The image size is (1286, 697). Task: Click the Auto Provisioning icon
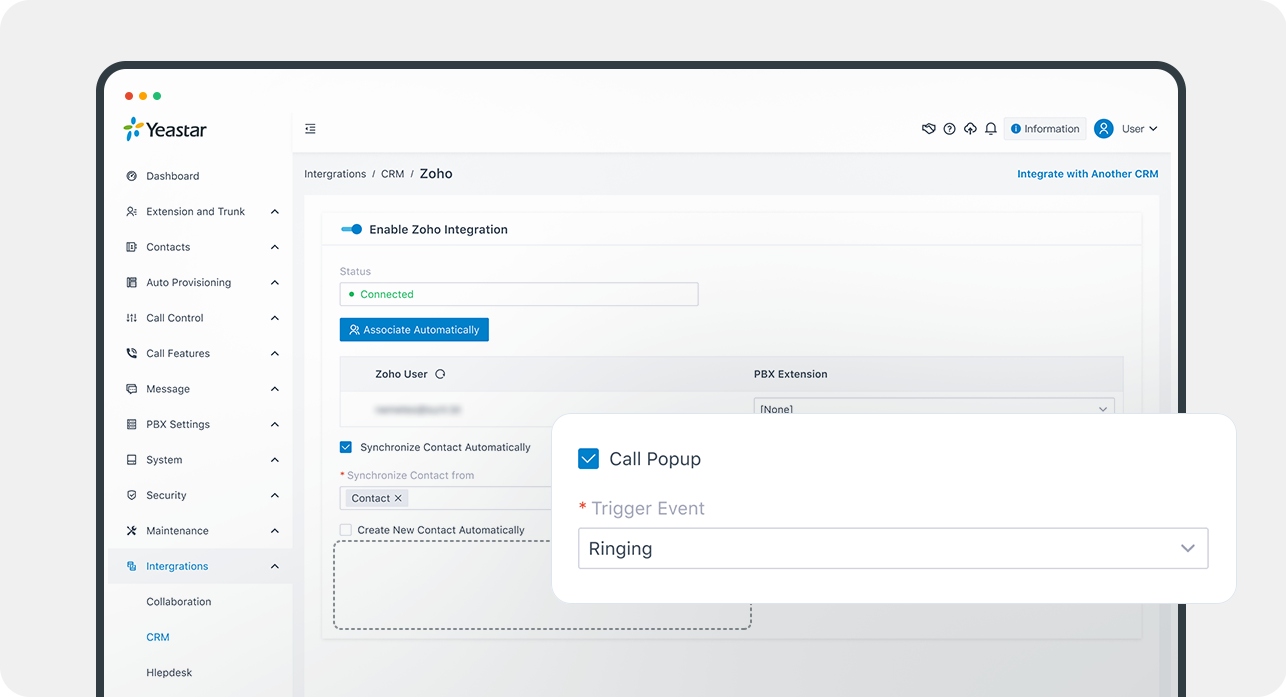132,283
